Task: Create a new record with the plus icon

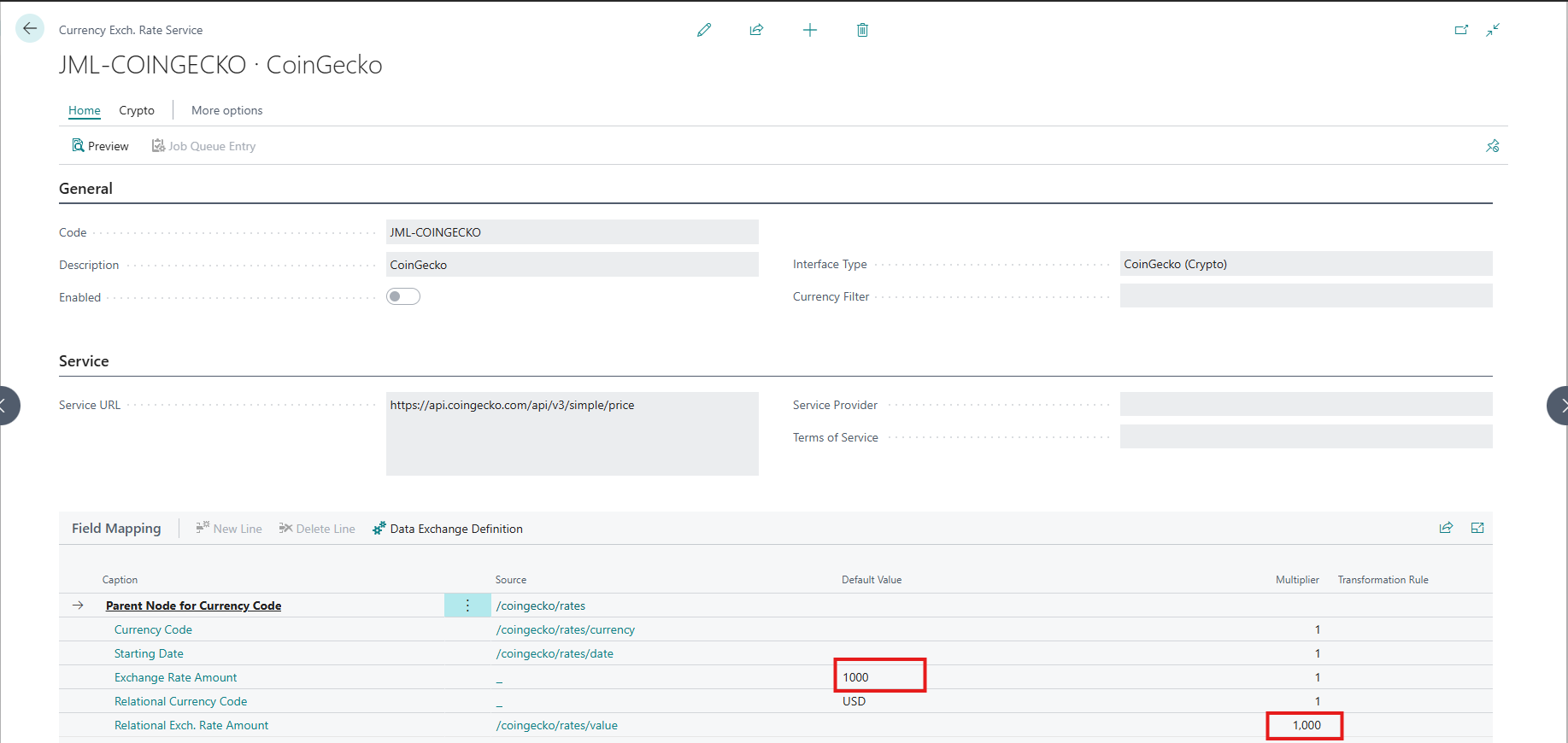Action: click(x=810, y=30)
